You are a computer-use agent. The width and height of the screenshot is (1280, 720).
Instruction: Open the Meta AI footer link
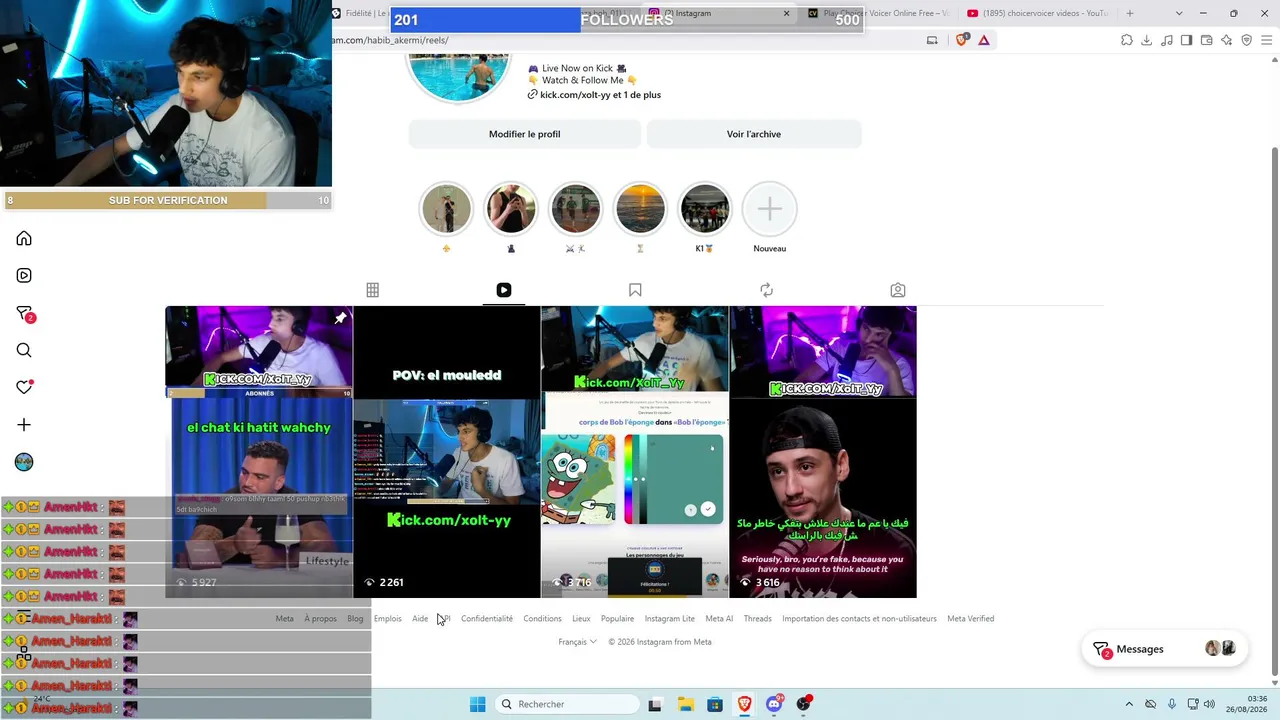point(719,619)
